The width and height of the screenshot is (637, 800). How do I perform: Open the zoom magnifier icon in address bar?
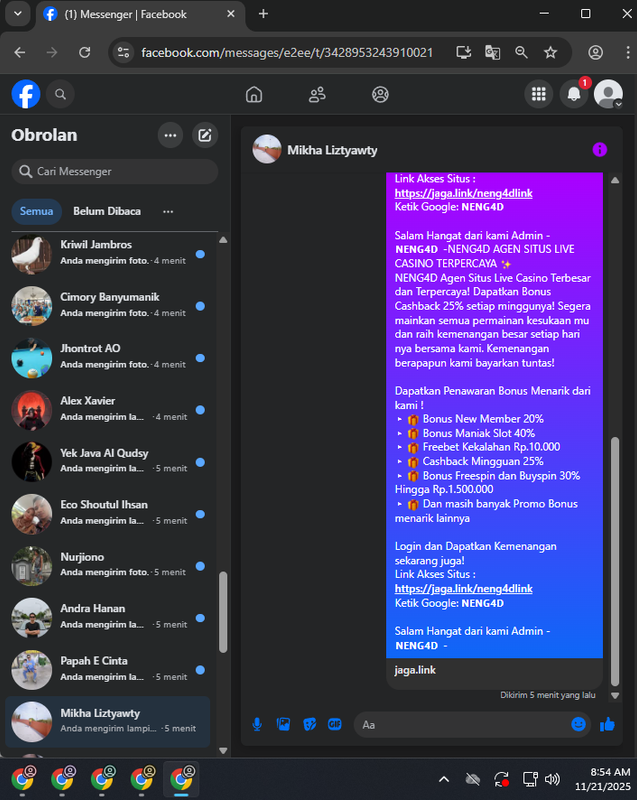pos(521,52)
